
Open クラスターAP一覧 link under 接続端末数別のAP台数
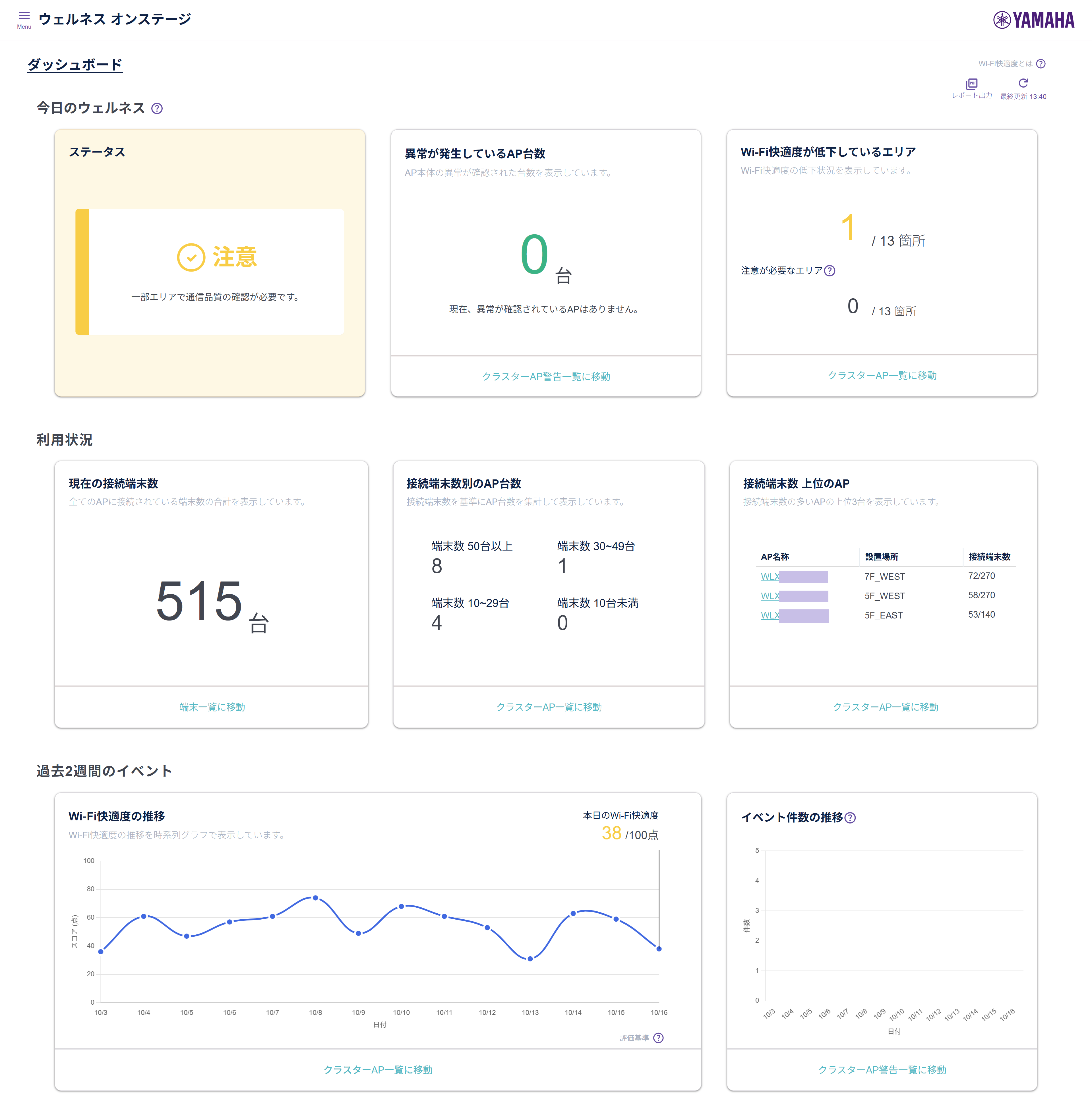coord(549,706)
